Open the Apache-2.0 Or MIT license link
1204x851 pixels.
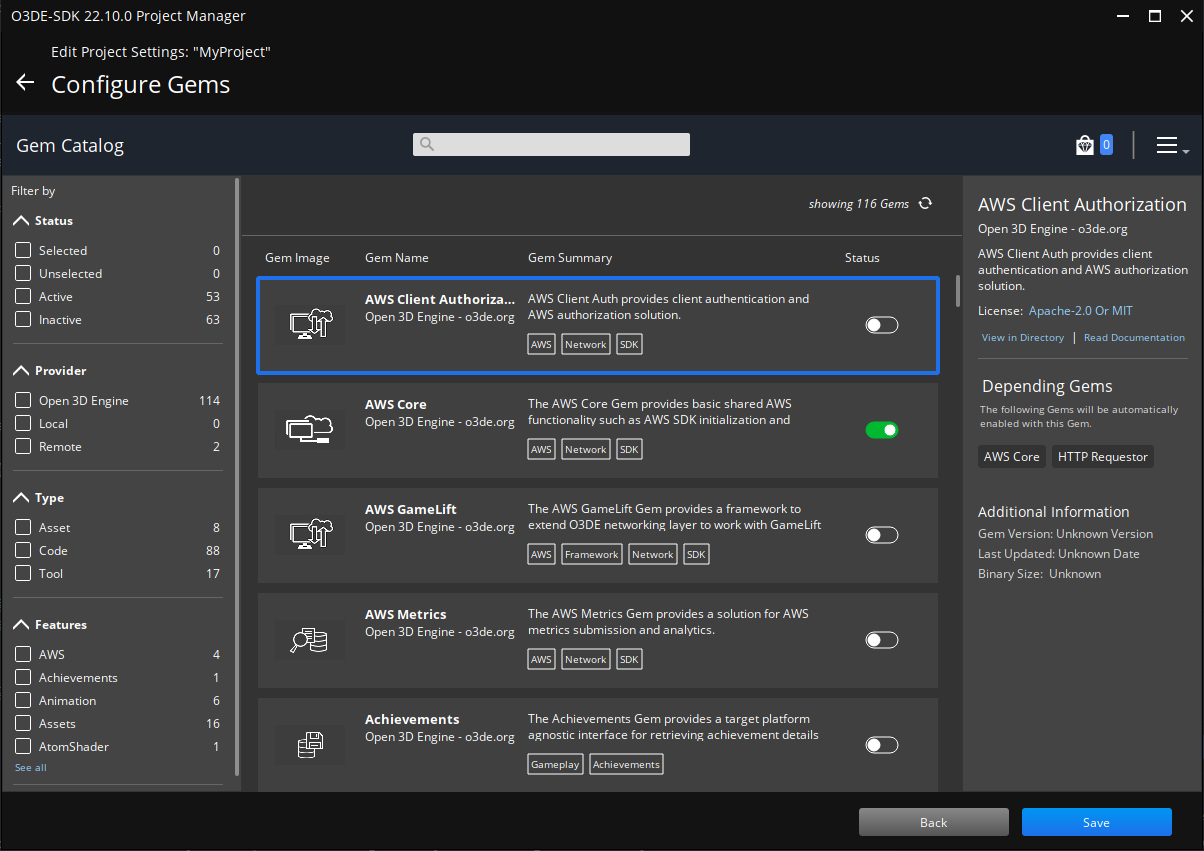[x=1081, y=311]
